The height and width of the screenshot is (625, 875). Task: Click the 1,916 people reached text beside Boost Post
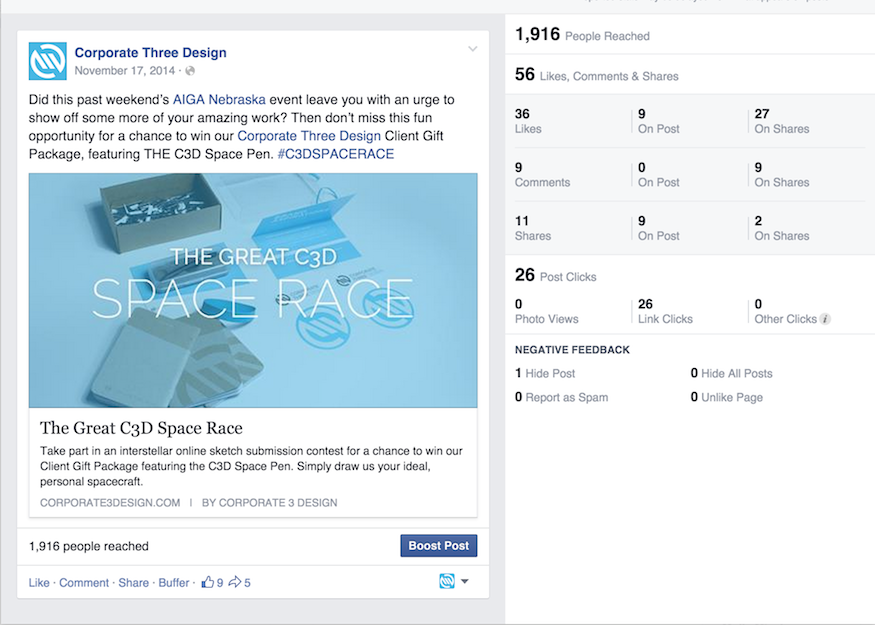pos(89,546)
